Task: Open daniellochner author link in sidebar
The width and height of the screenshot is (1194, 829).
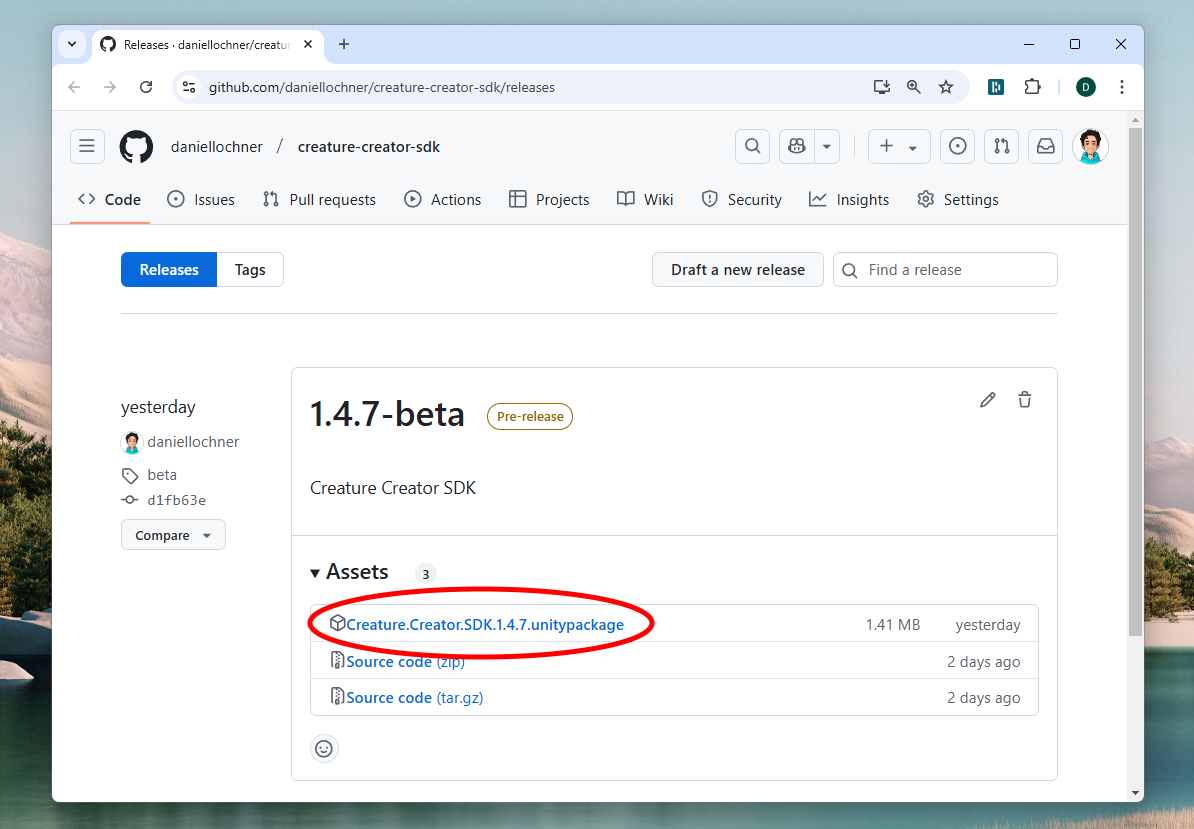Action: pos(193,442)
